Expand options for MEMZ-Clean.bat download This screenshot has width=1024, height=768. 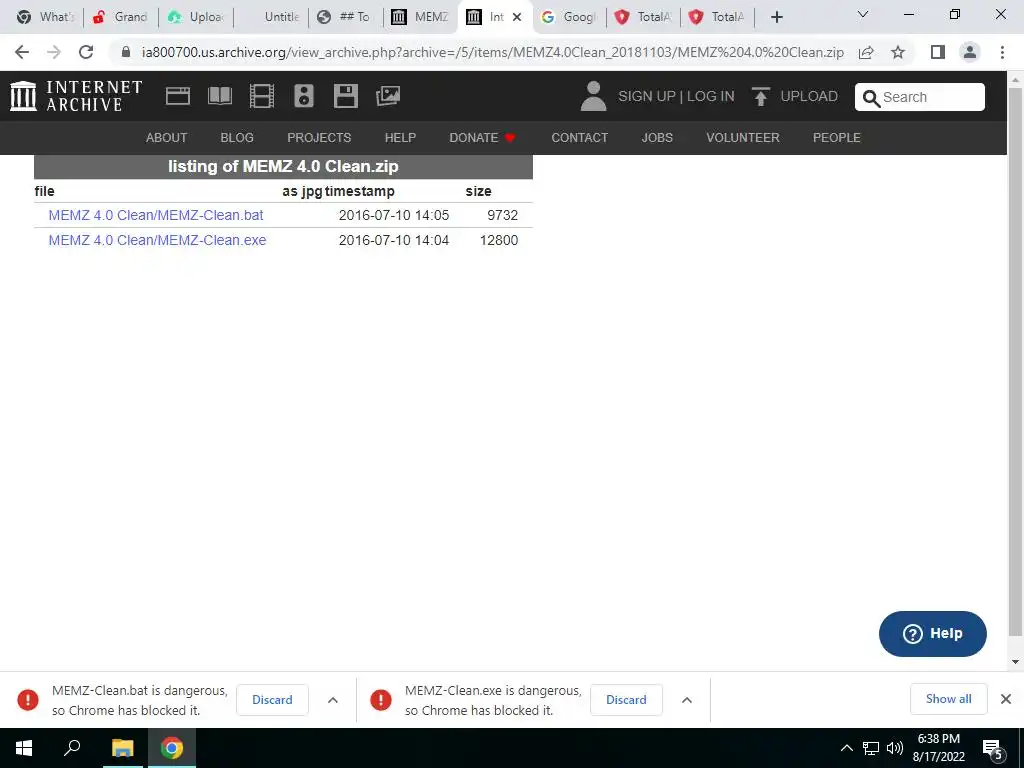[x=332, y=700]
